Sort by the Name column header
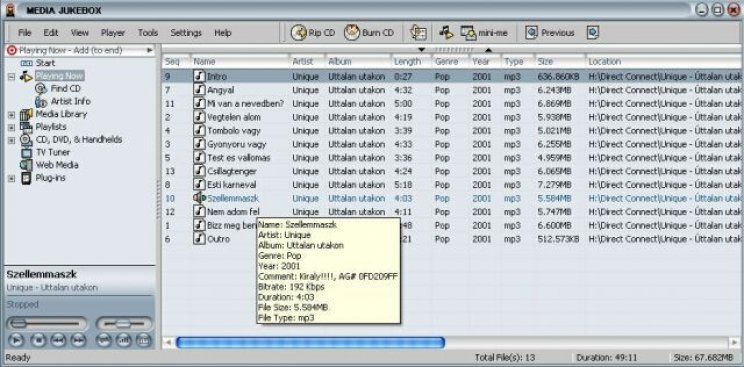 [240, 62]
